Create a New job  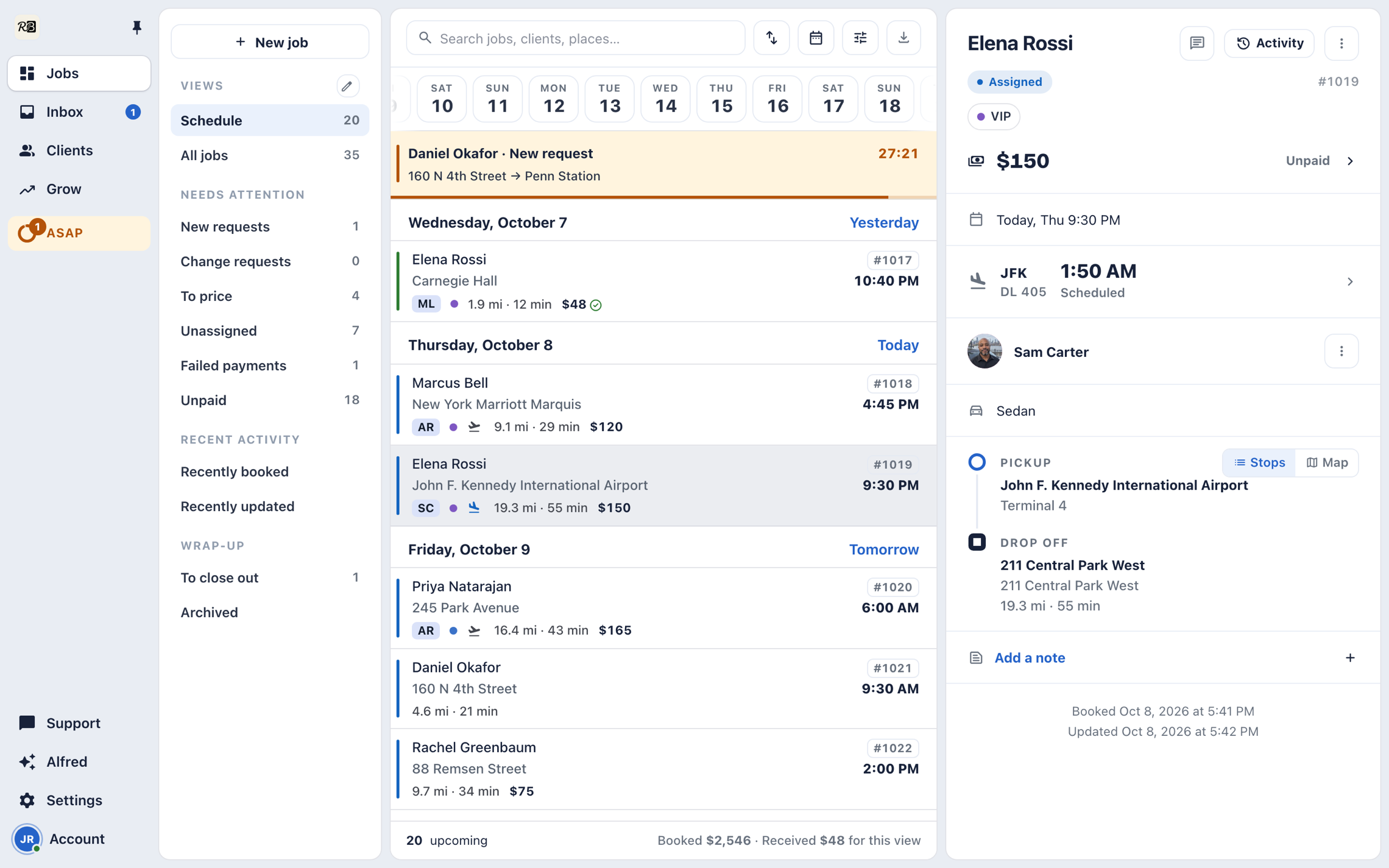270,42
